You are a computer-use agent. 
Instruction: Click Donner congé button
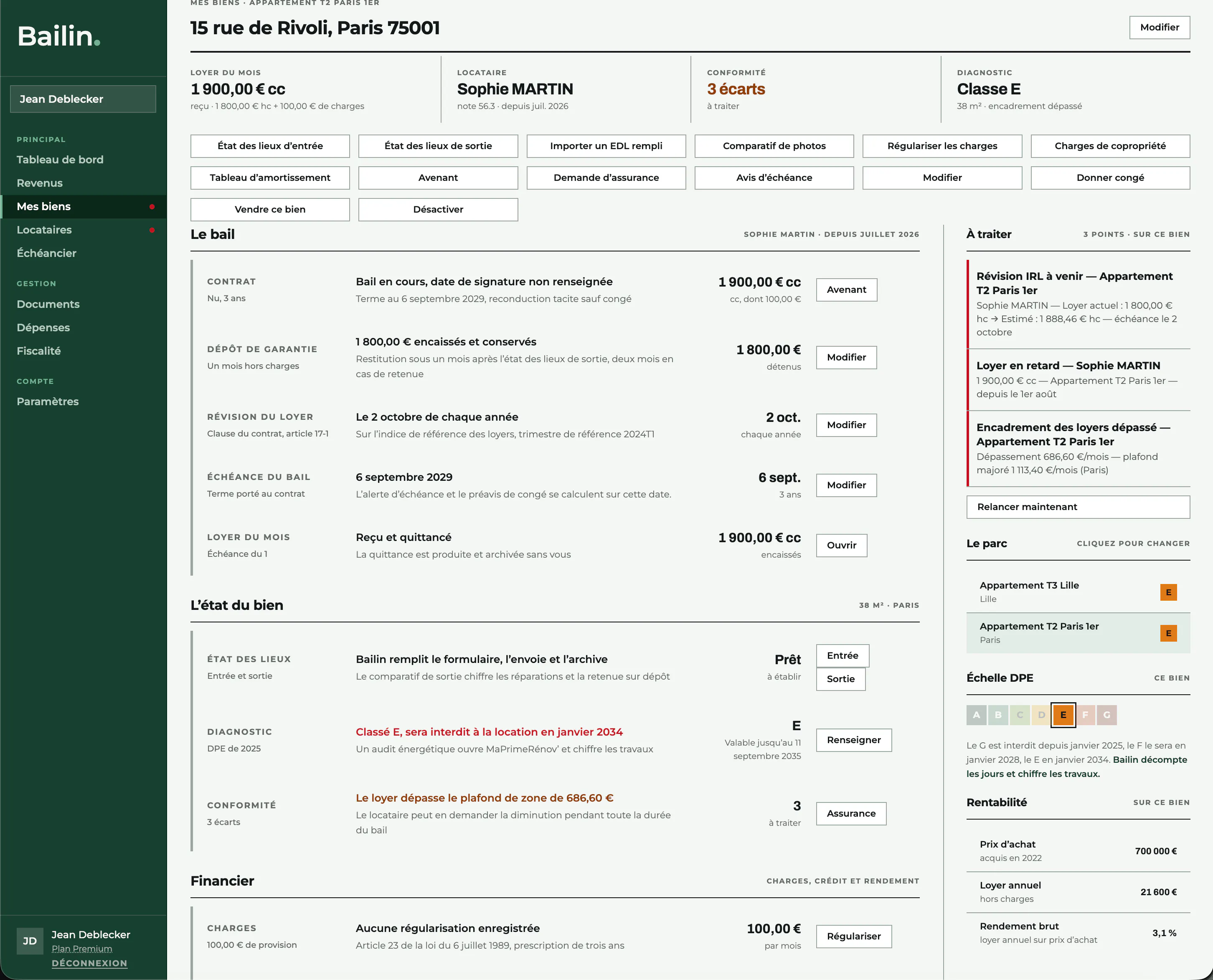(1110, 177)
